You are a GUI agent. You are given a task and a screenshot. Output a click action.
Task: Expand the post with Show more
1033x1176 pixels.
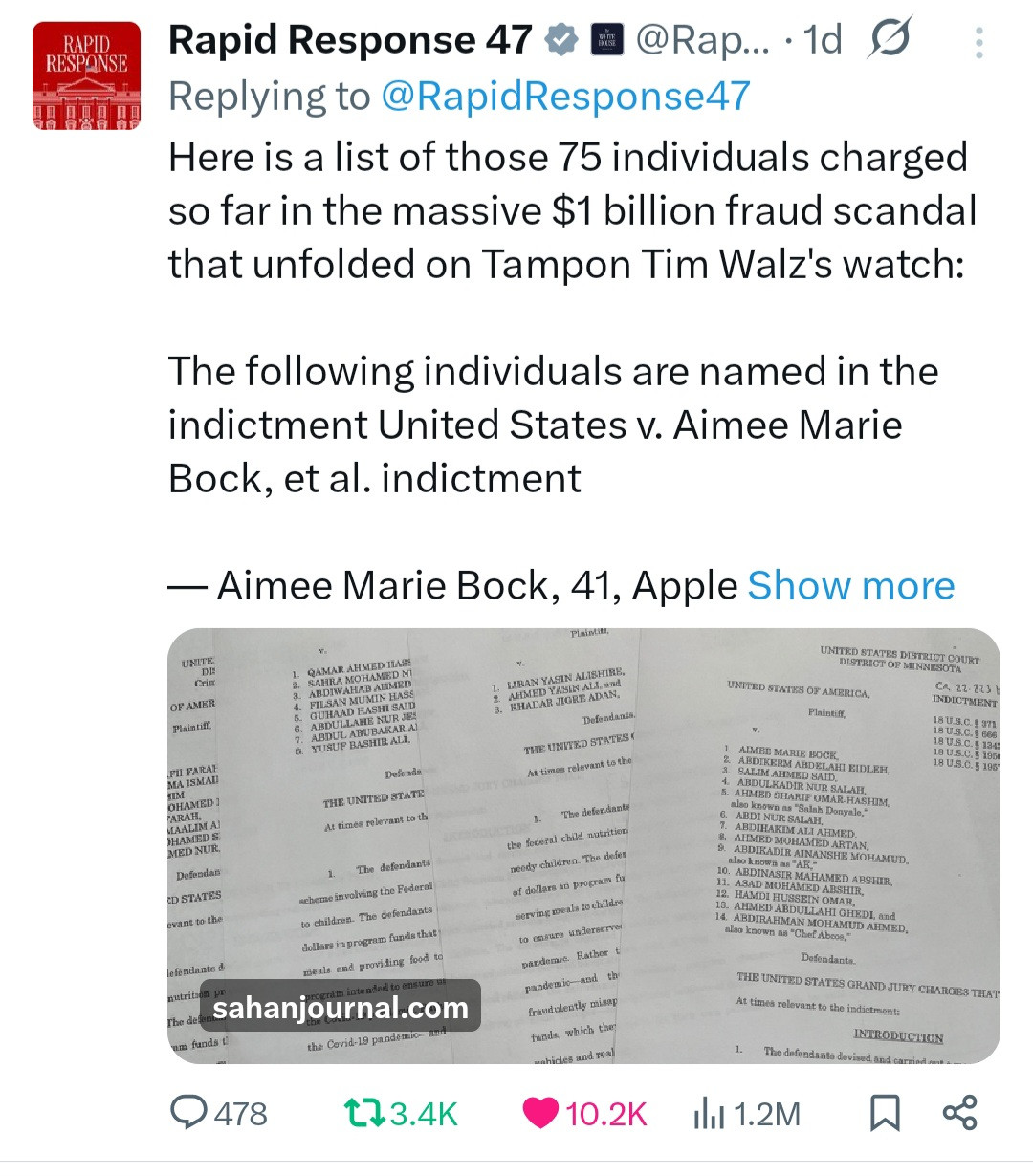[x=850, y=585]
